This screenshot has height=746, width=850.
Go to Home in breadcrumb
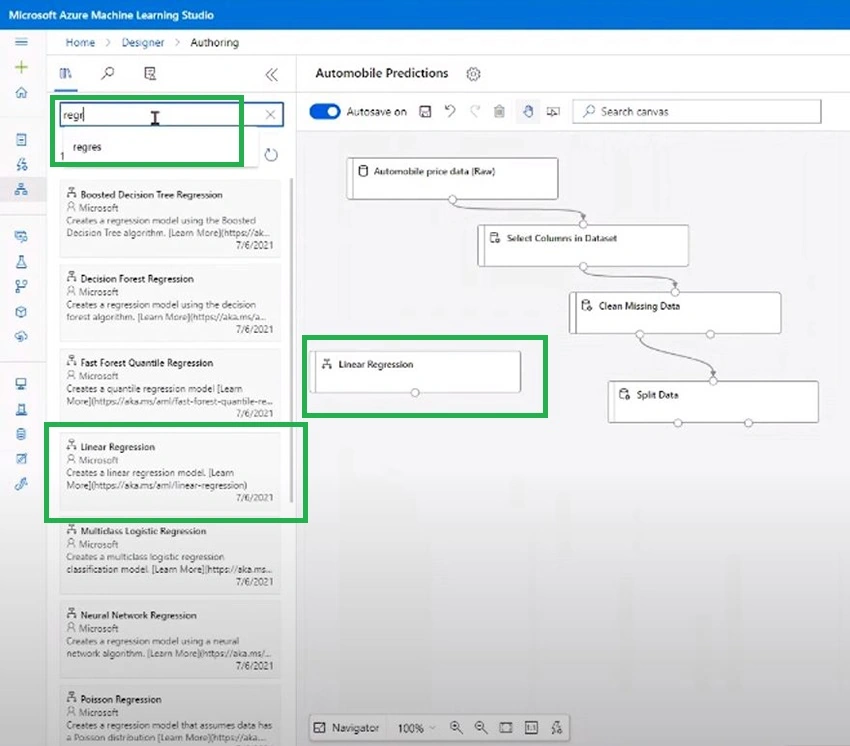(80, 42)
